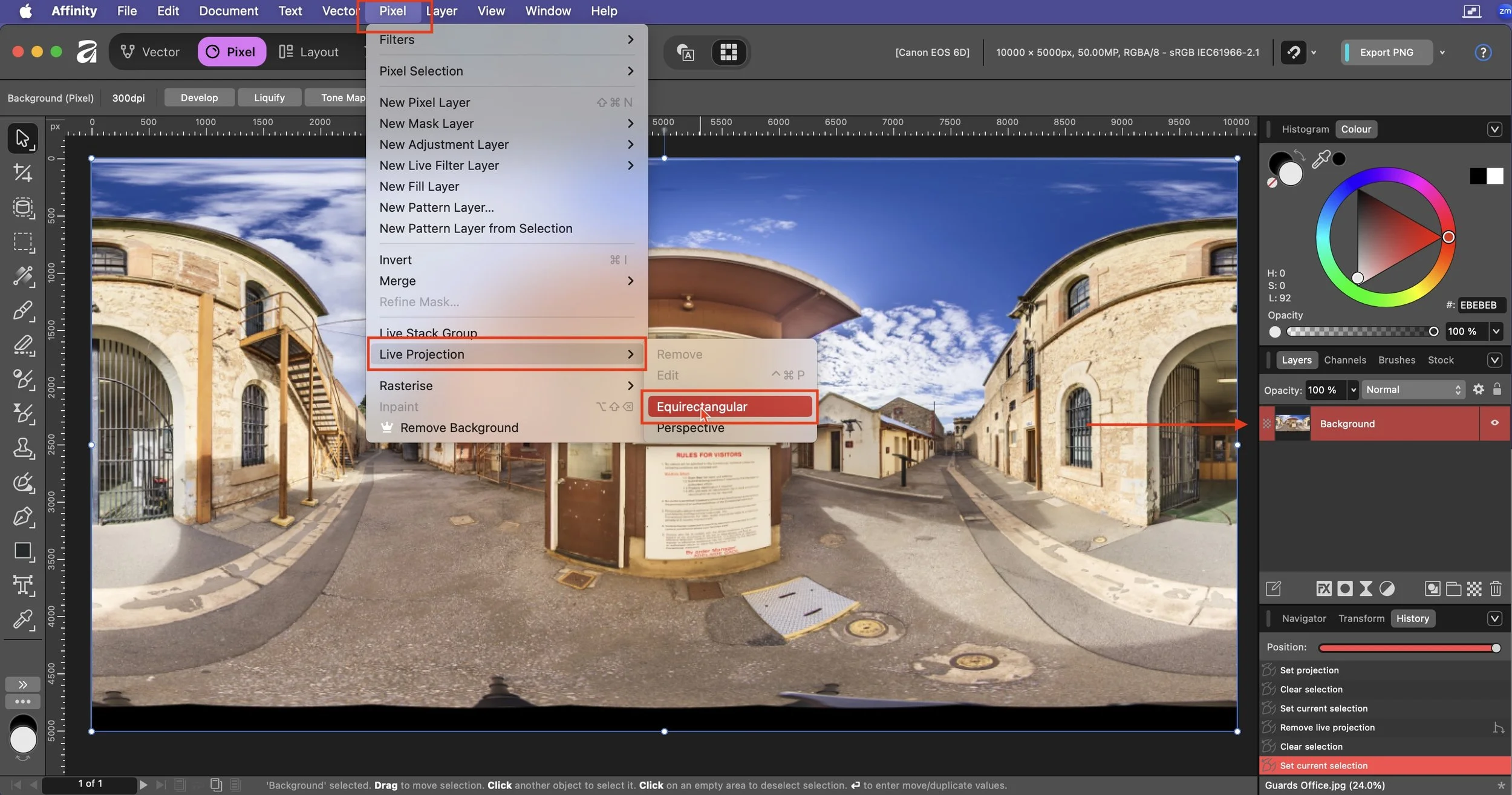Switch to the Vector persona
This screenshot has width=1512, height=795.
tap(150, 52)
